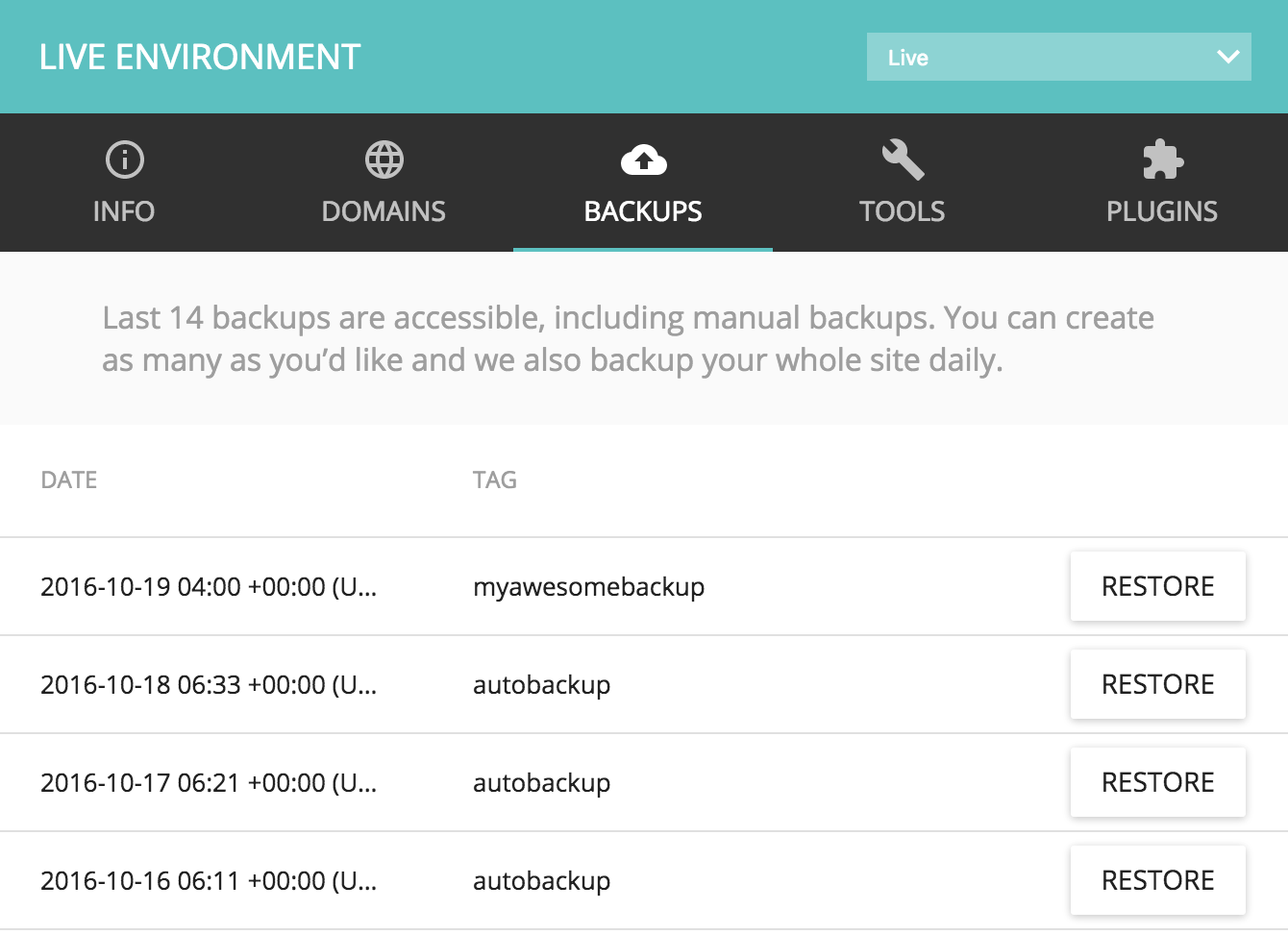Click Restore on the 2016-10-18 autobackup
This screenshot has height=934, width=1288.
(x=1157, y=684)
